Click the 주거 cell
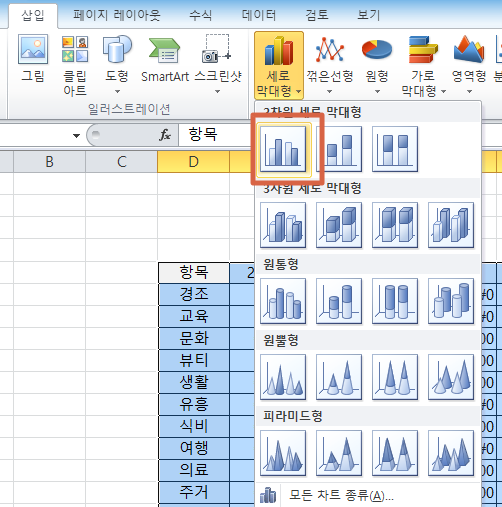 point(194,492)
